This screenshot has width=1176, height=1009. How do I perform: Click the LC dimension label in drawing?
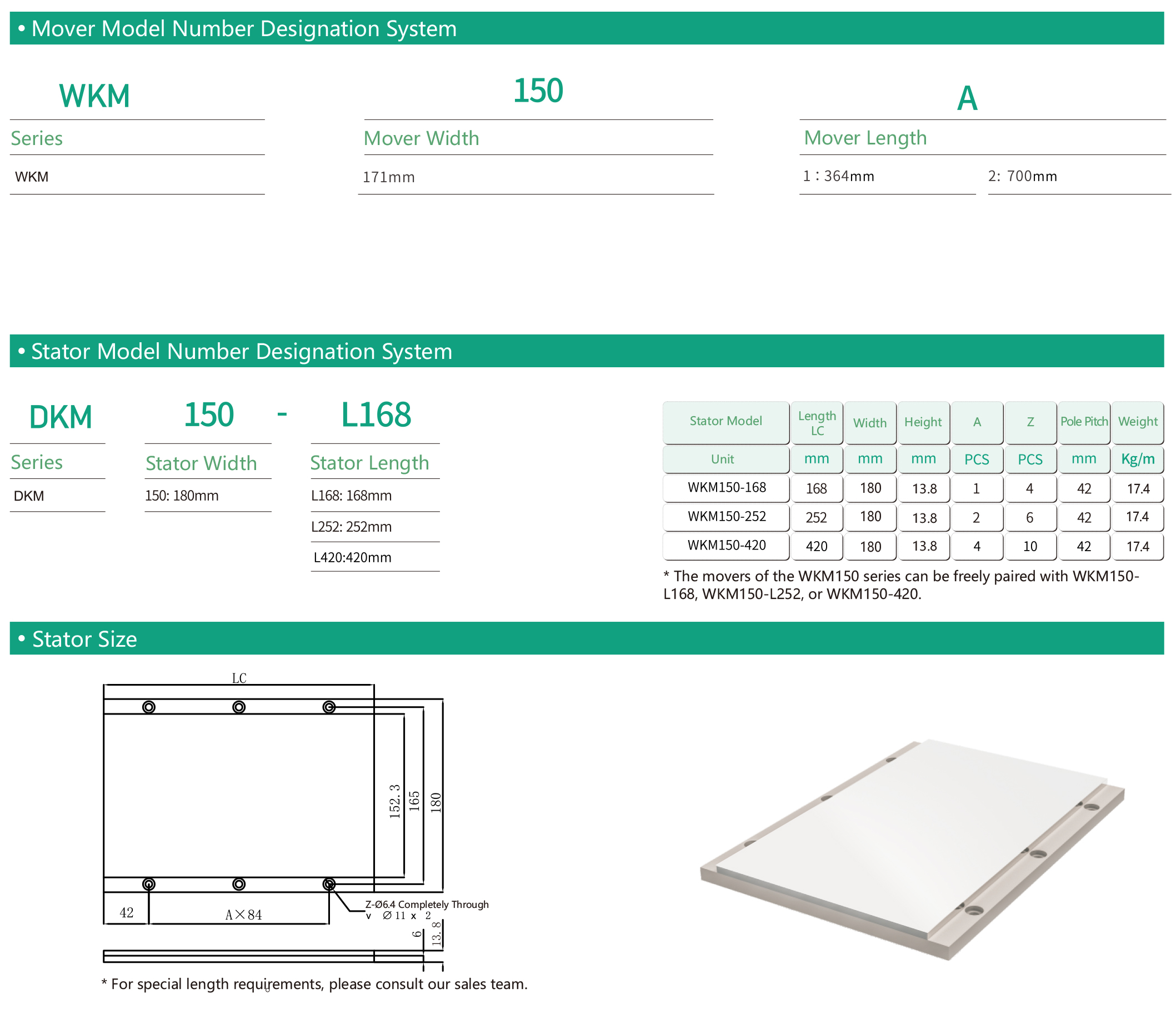click(239, 678)
